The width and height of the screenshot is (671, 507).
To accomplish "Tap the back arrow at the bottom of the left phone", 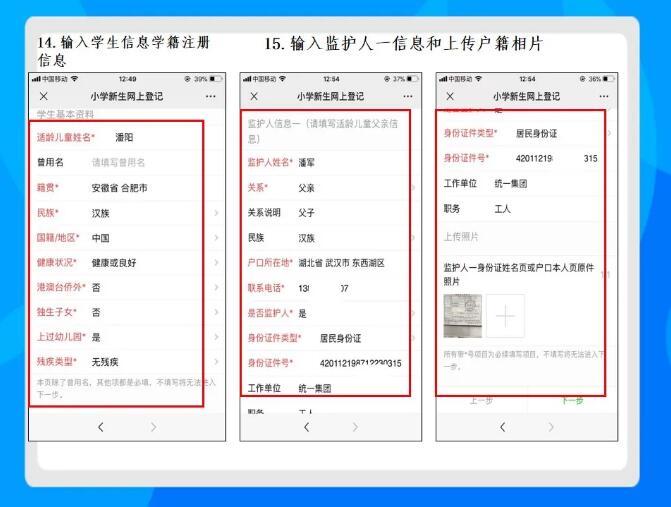I will [99, 427].
